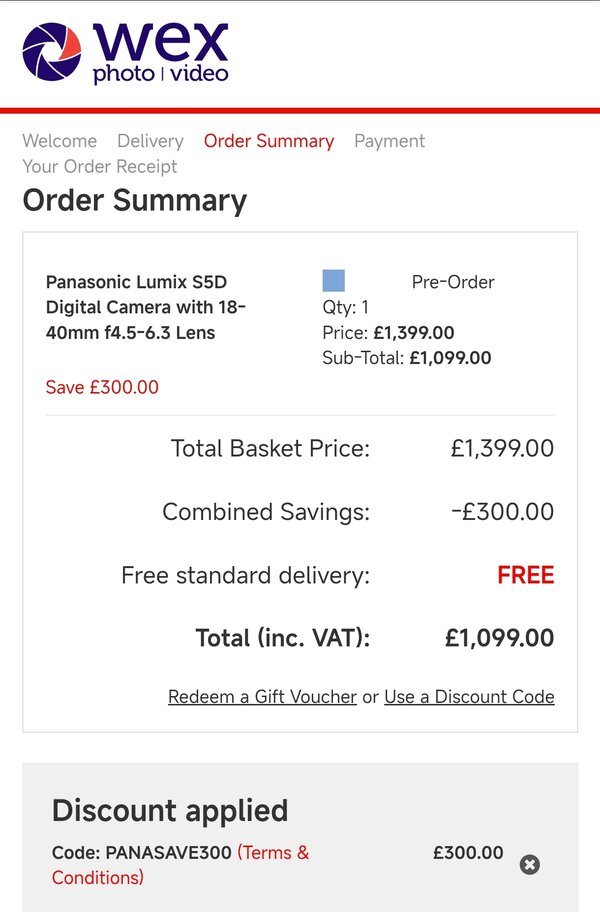
Task: Click Redeem a Gift Voucher link
Action: coord(262,697)
